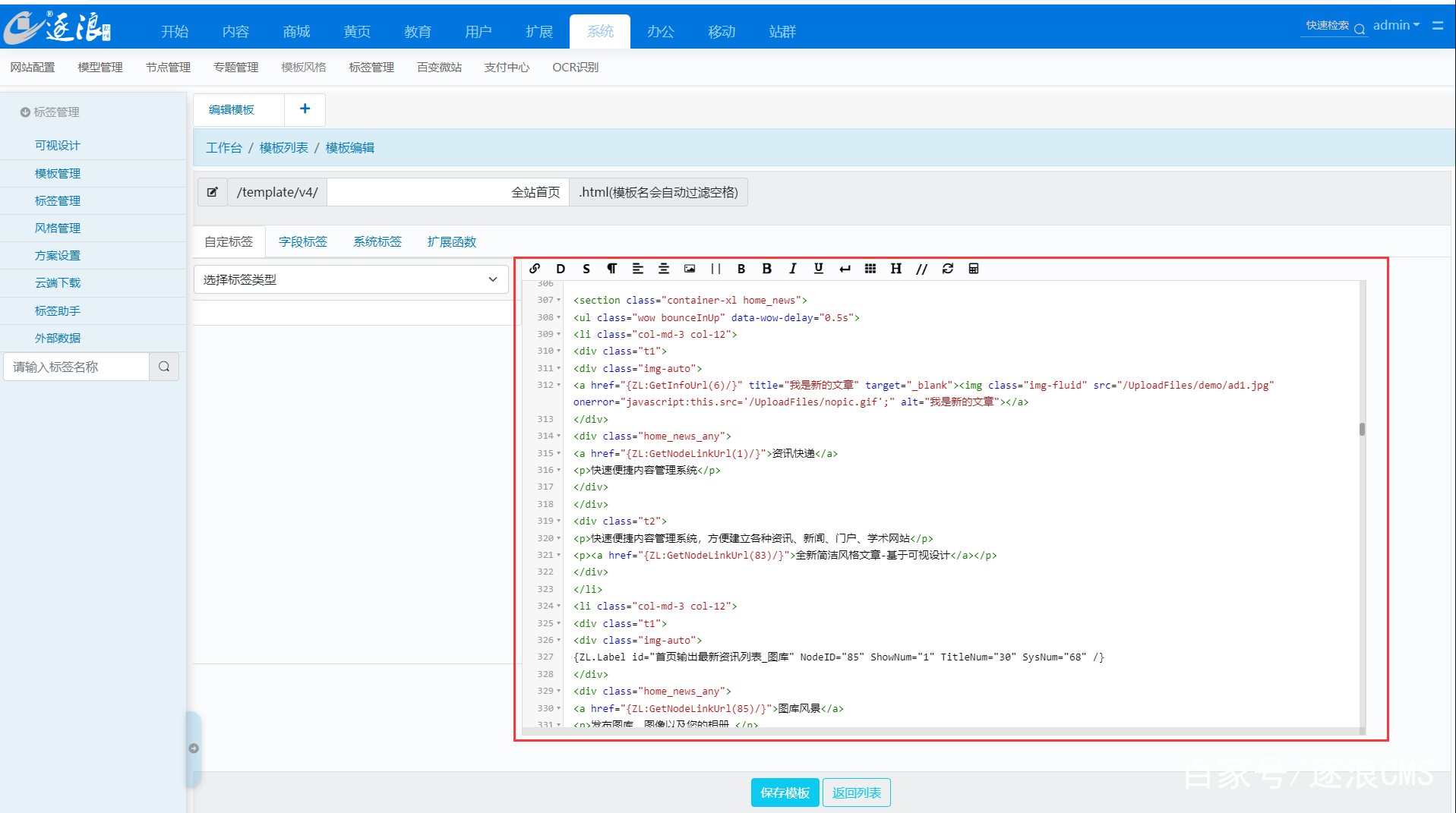Fold code at line 307 arrow
The width and height of the screenshot is (1456, 813).
point(559,300)
